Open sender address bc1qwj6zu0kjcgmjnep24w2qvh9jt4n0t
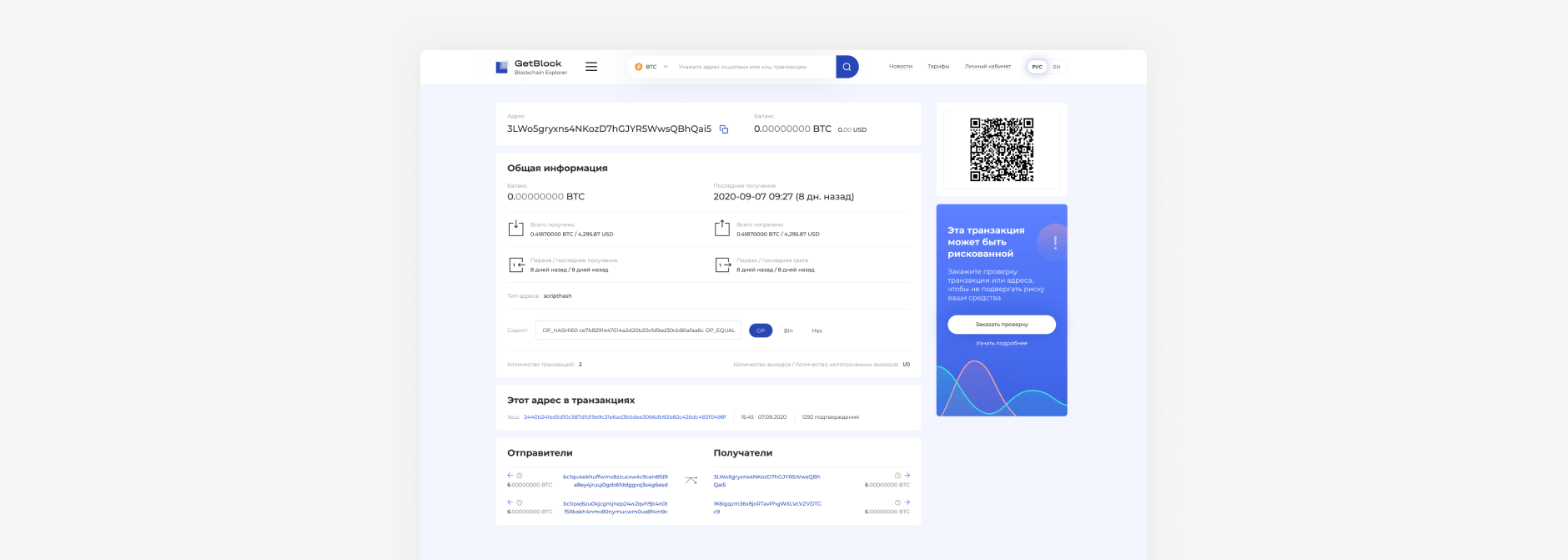This screenshot has height=560, width=1568. pyautogui.click(x=616, y=507)
